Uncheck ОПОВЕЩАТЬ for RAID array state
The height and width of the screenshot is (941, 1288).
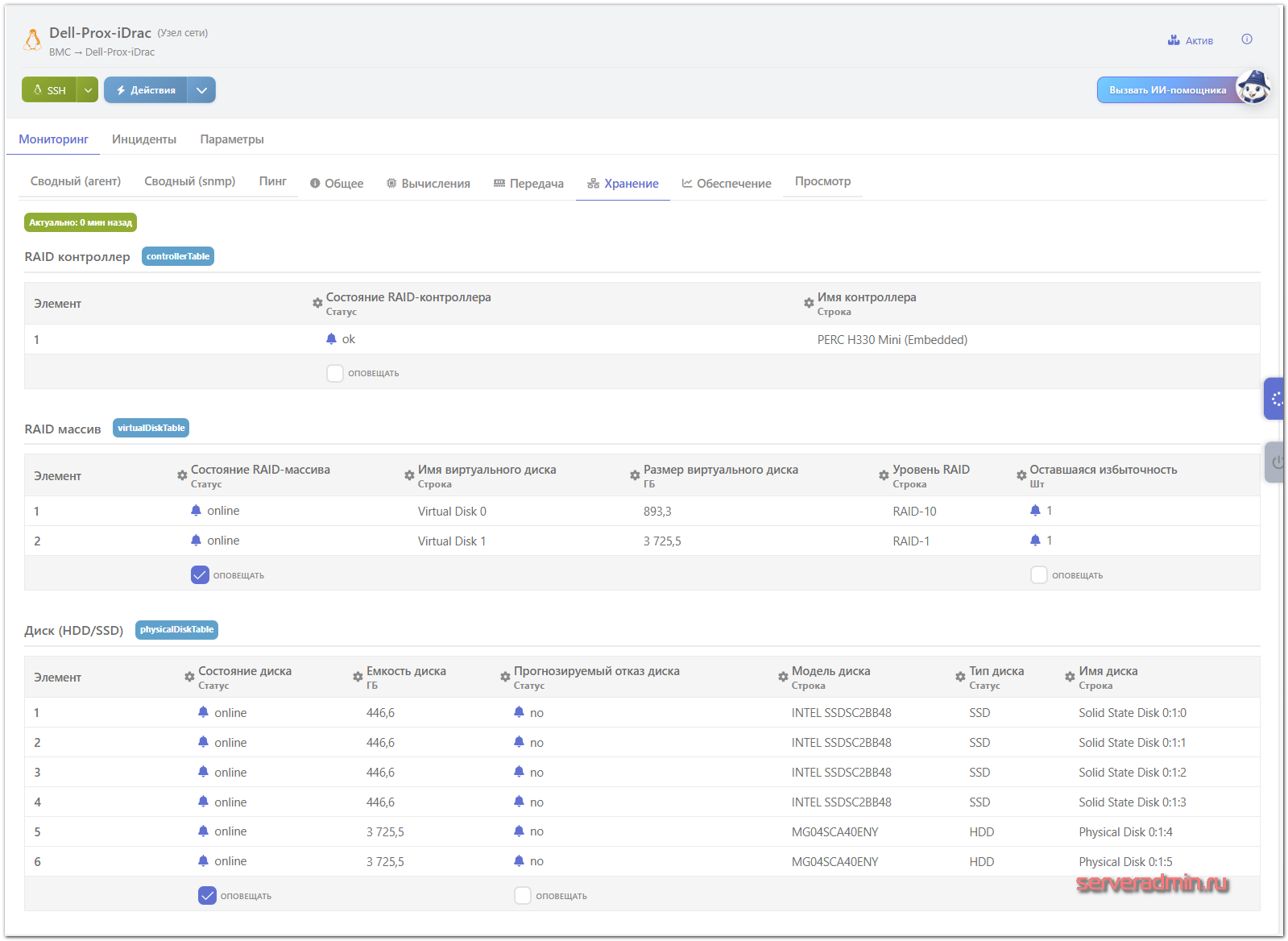click(x=200, y=575)
